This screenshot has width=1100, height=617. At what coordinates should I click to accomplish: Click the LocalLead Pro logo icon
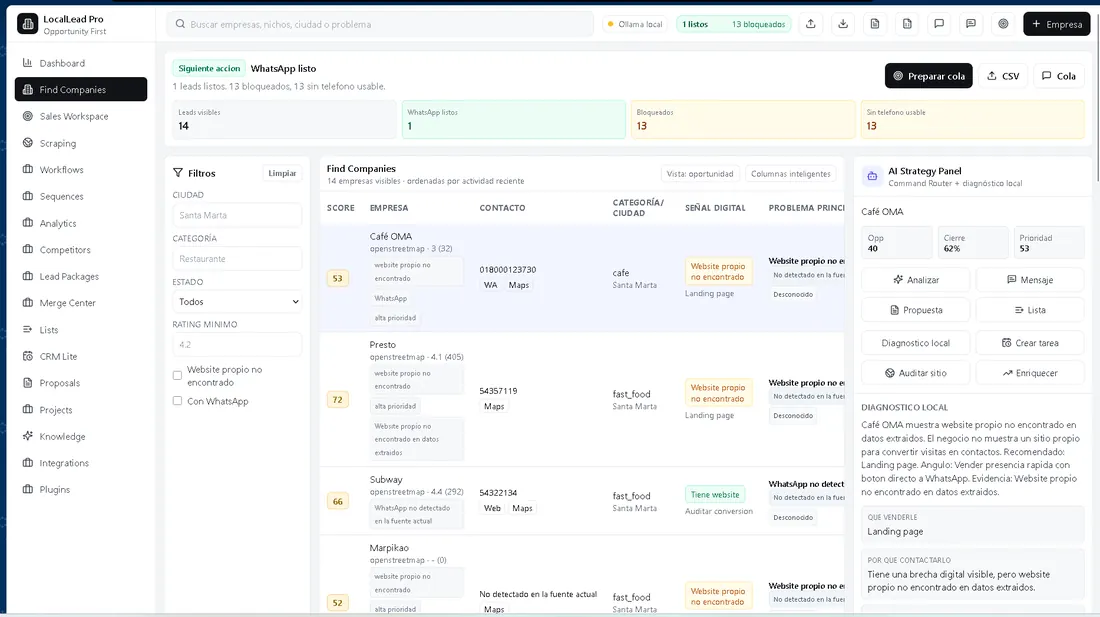[27, 24]
